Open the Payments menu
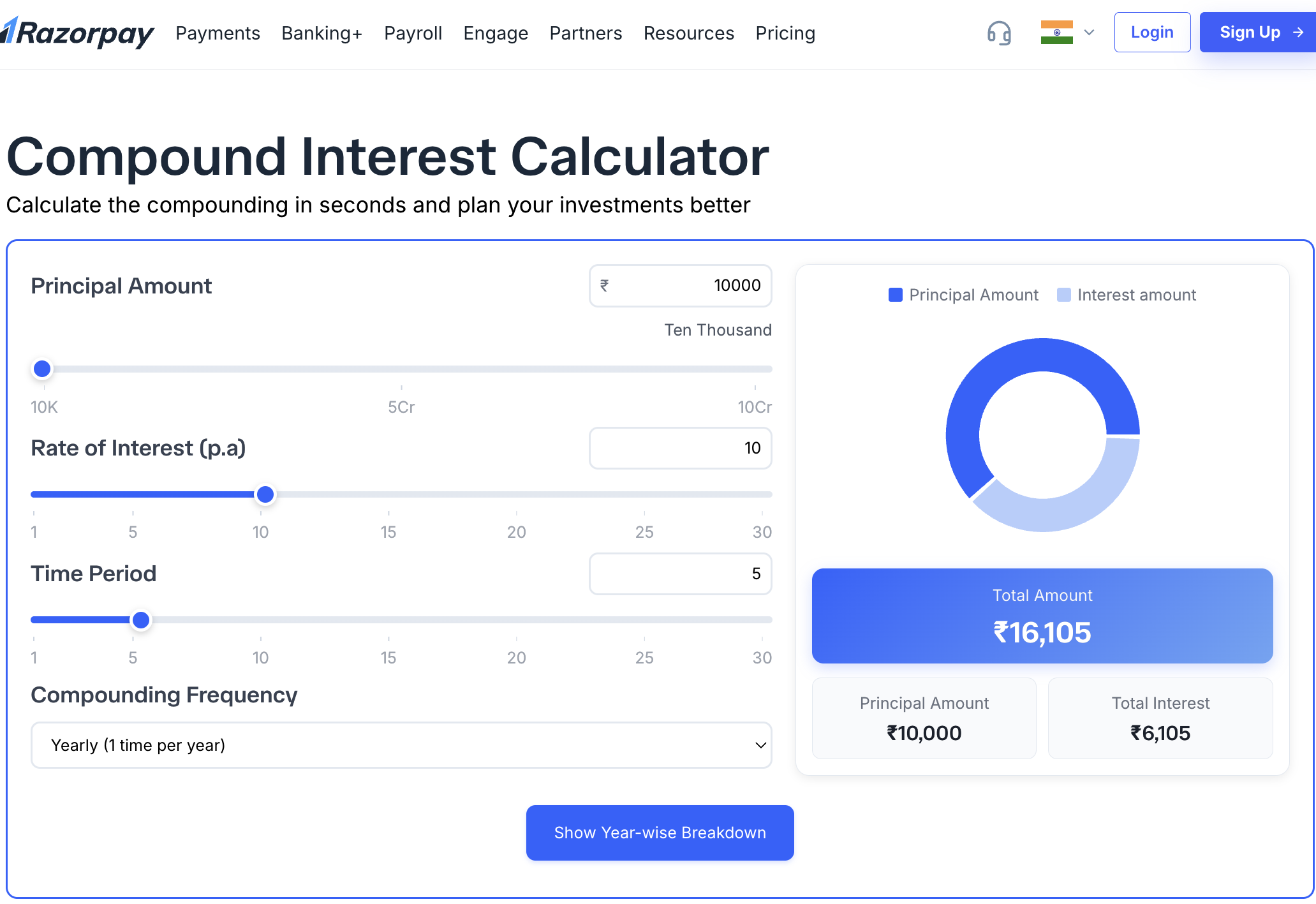This screenshot has height=904, width=1316. 218,33
